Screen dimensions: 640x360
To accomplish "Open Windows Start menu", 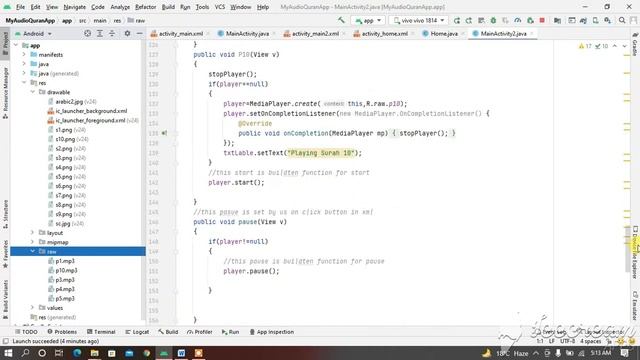I will 8,353.
